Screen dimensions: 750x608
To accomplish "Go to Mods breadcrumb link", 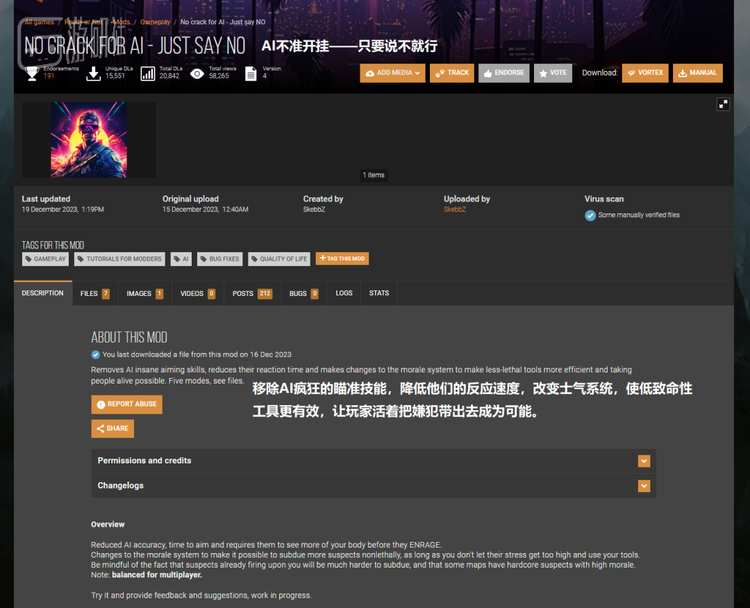I will 121,22.
